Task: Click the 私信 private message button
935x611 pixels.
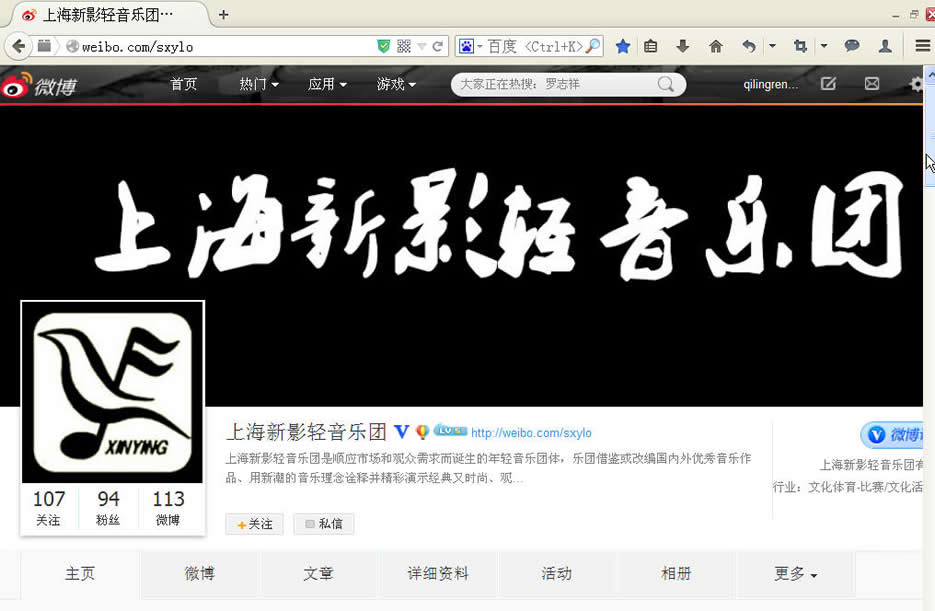Action: (324, 524)
